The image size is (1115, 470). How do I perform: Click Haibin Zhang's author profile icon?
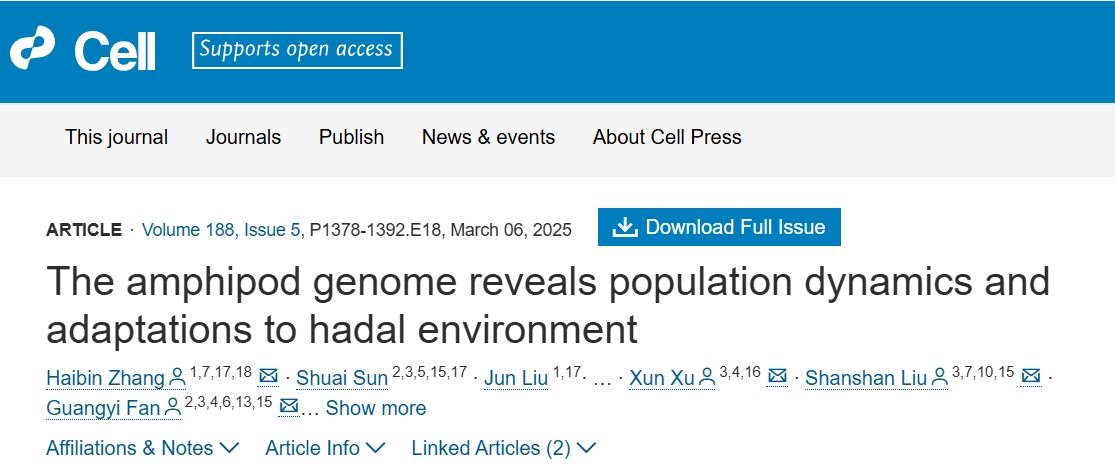pos(176,378)
